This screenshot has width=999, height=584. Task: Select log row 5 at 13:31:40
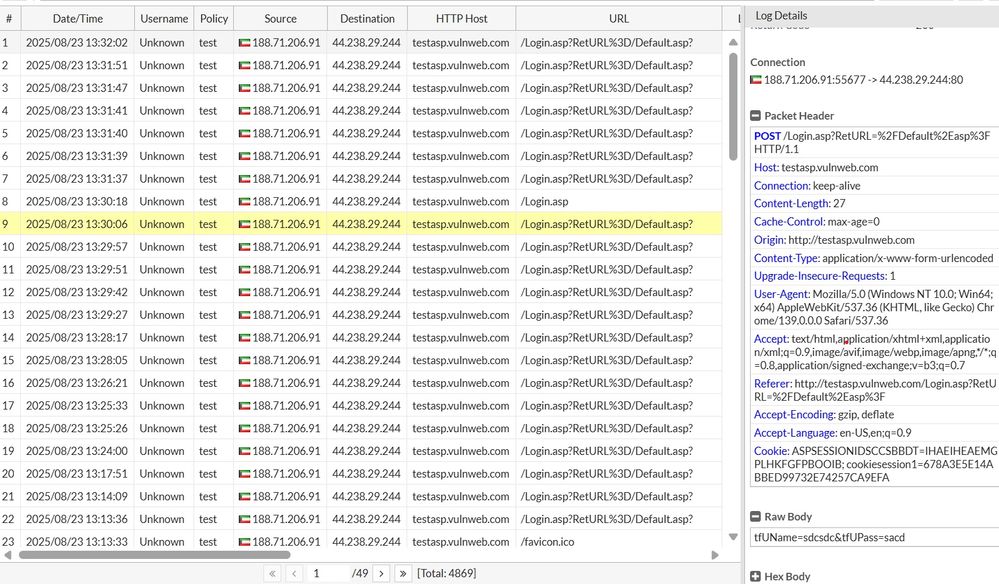(361, 134)
